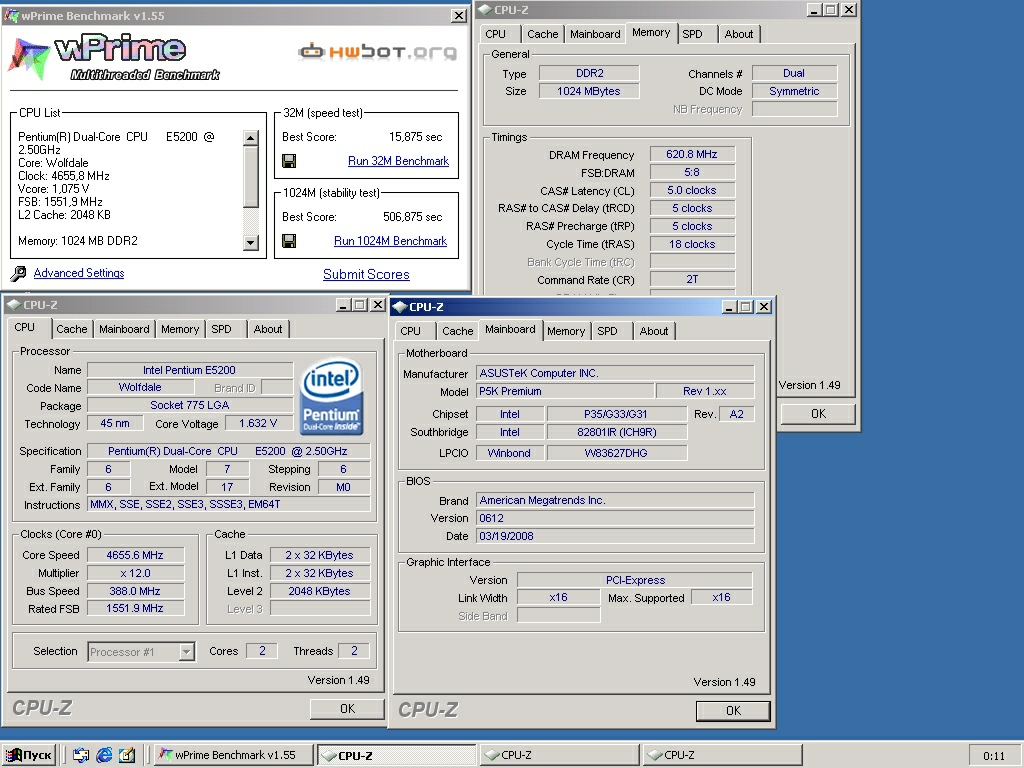Click the LPCIO W83627DHG field

coord(616,453)
